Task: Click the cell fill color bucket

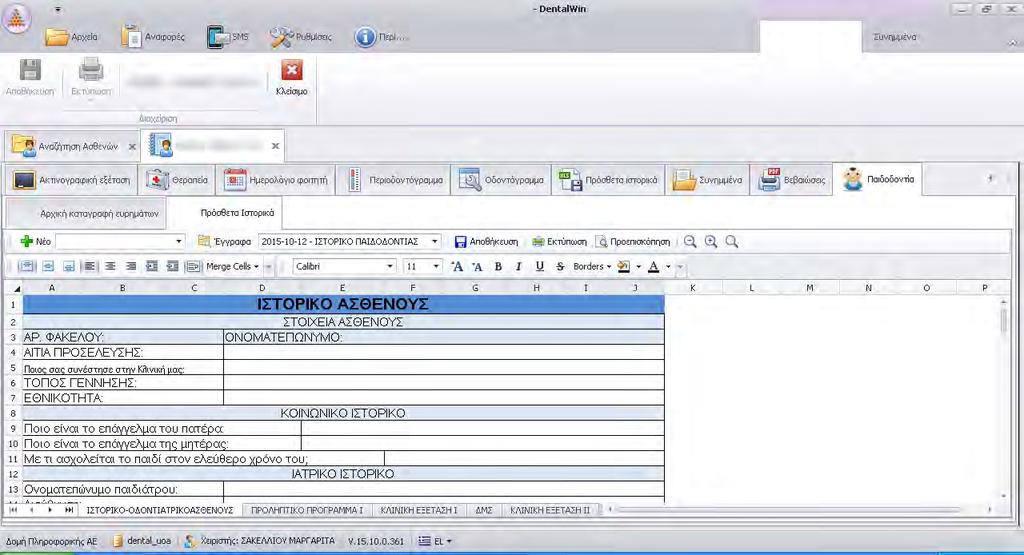Action: coord(624,266)
